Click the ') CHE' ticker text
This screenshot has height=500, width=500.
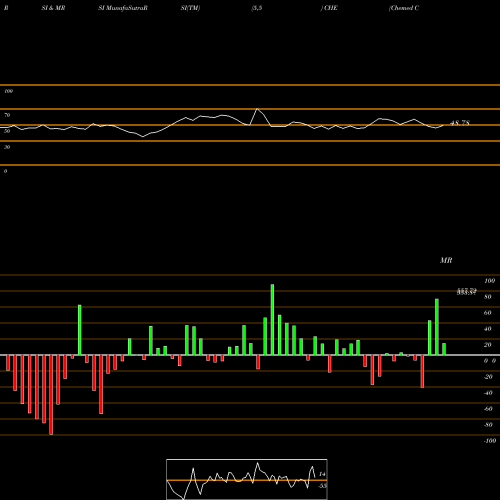(x=329, y=8)
